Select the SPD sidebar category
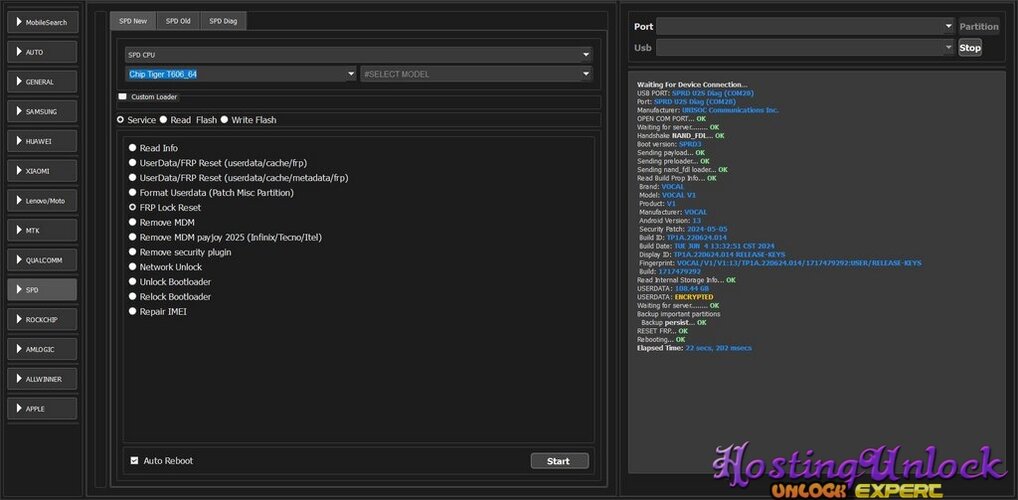 click(42, 290)
